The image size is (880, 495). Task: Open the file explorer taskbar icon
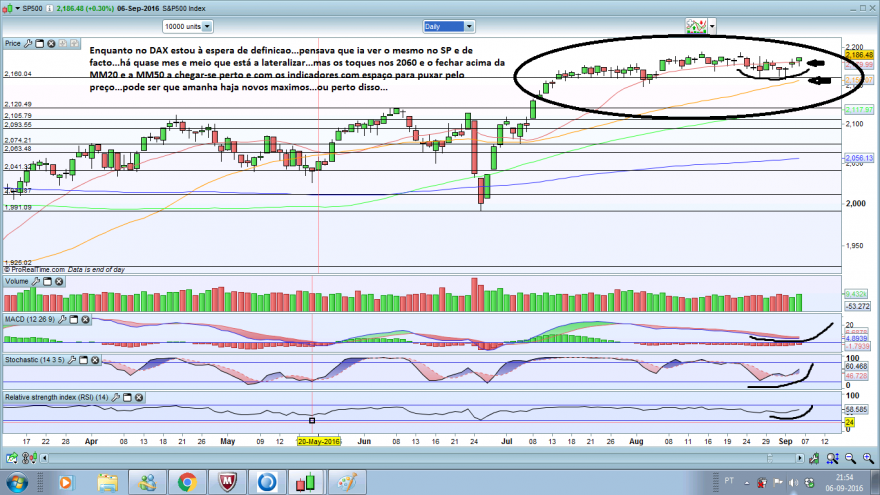[107, 482]
